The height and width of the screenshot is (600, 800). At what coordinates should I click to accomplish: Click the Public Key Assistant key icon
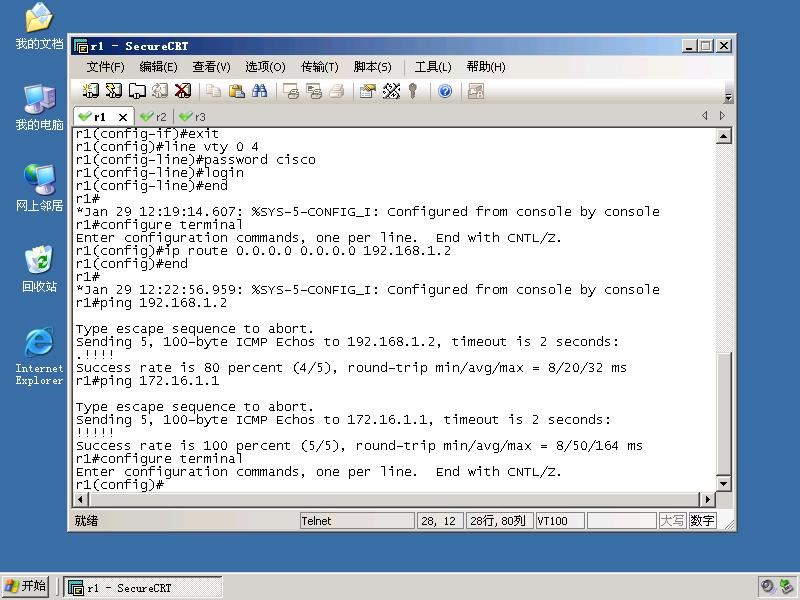point(413,91)
